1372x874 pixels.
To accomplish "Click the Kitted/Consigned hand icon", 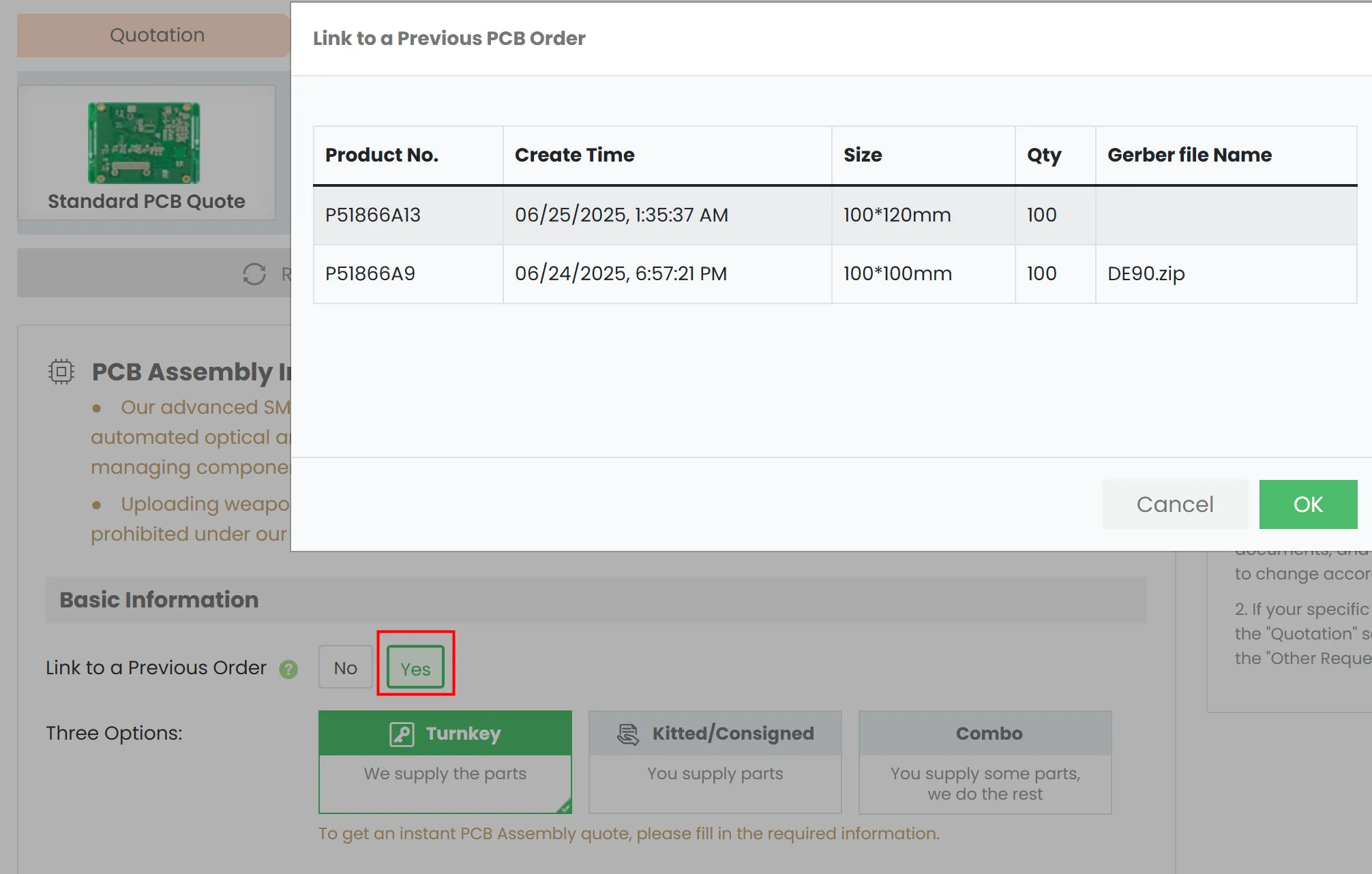I will tap(628, 734).
